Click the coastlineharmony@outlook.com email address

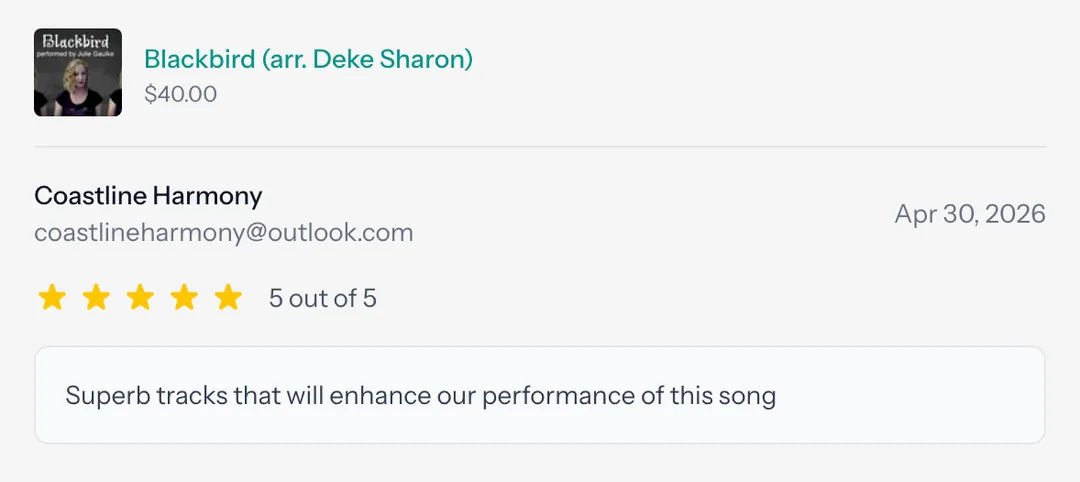[x=224, y=233]
